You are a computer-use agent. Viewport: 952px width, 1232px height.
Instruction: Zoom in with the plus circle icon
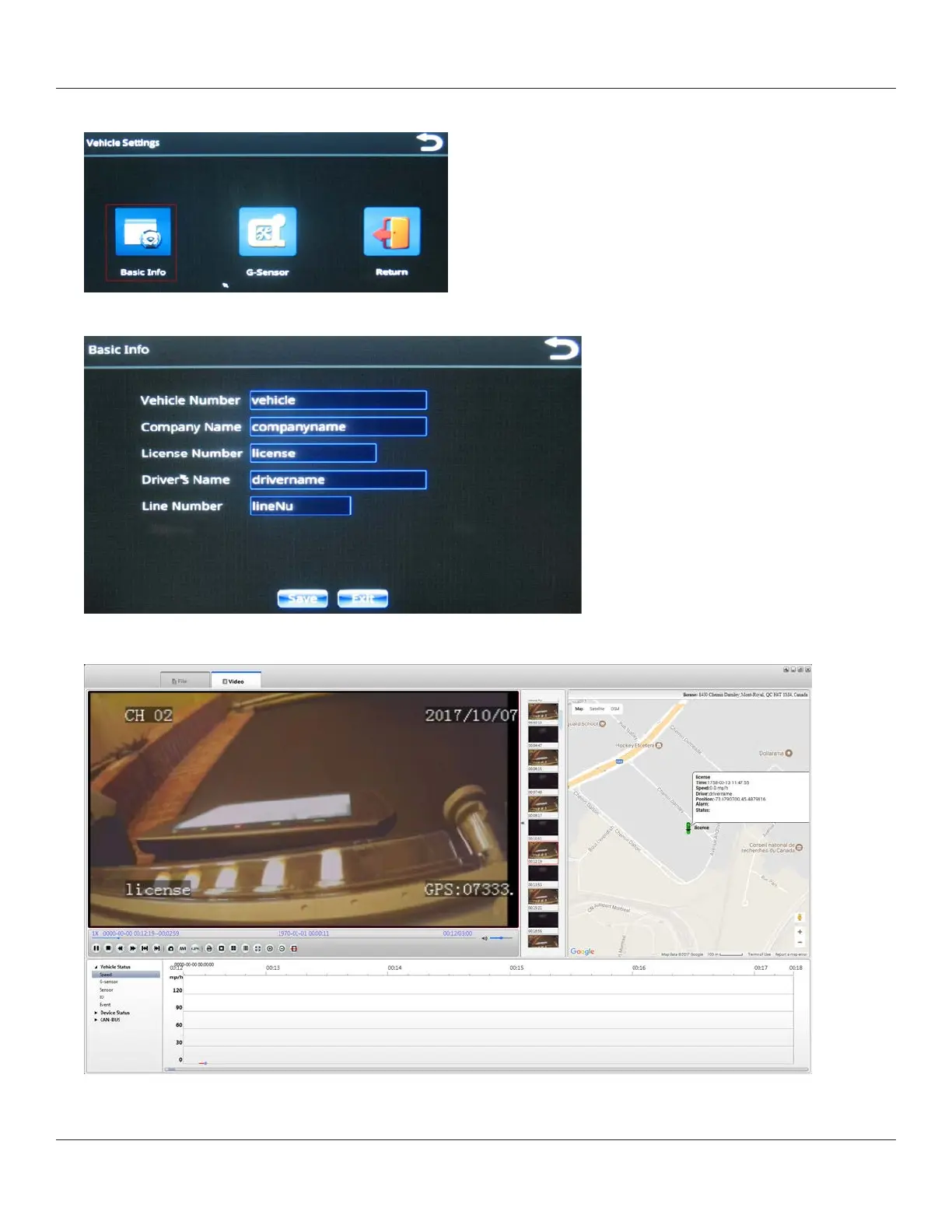point(270,948)
